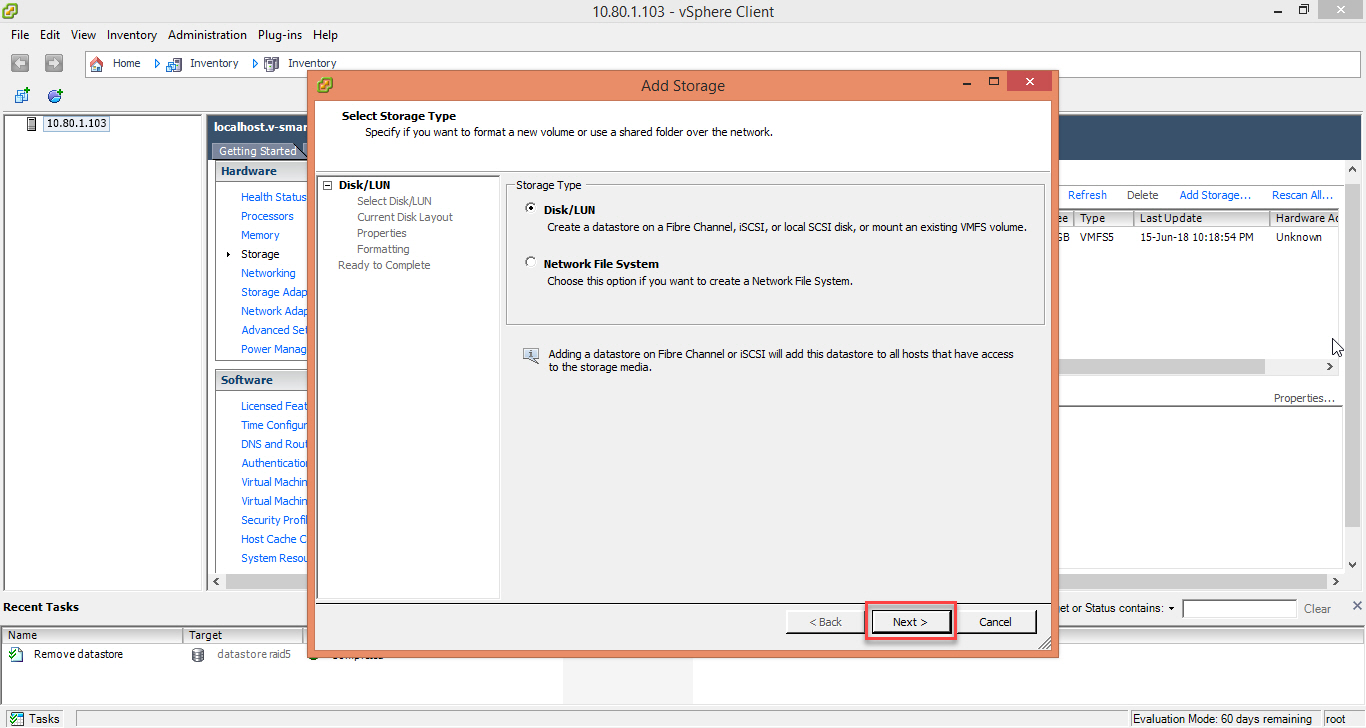This screenshot has height=728, width=1366.
Task: Click the Remove datastore task icon in Recent Tasks
Action: pos(14,654)
